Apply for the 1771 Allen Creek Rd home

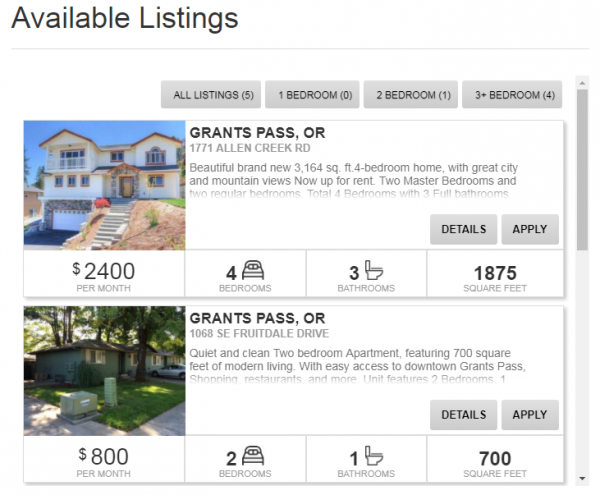point(529,229)
